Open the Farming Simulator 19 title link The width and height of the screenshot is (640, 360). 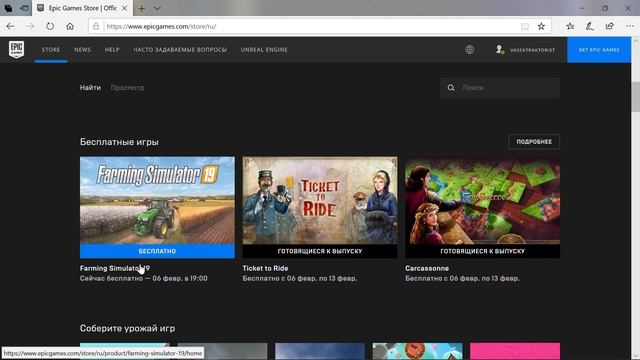[x=115, y=268]
